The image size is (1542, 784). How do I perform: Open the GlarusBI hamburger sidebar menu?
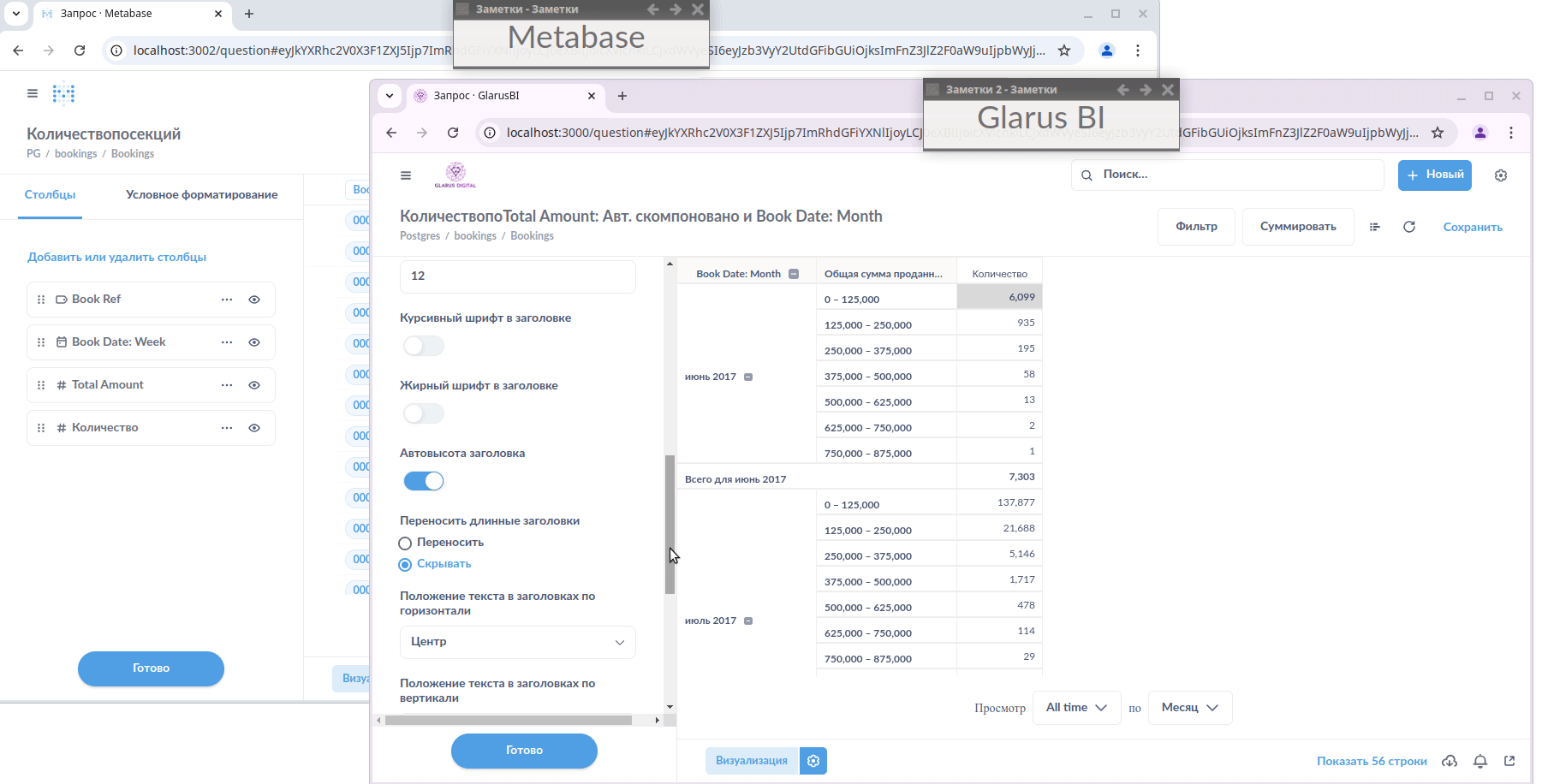tap(406, 175)
